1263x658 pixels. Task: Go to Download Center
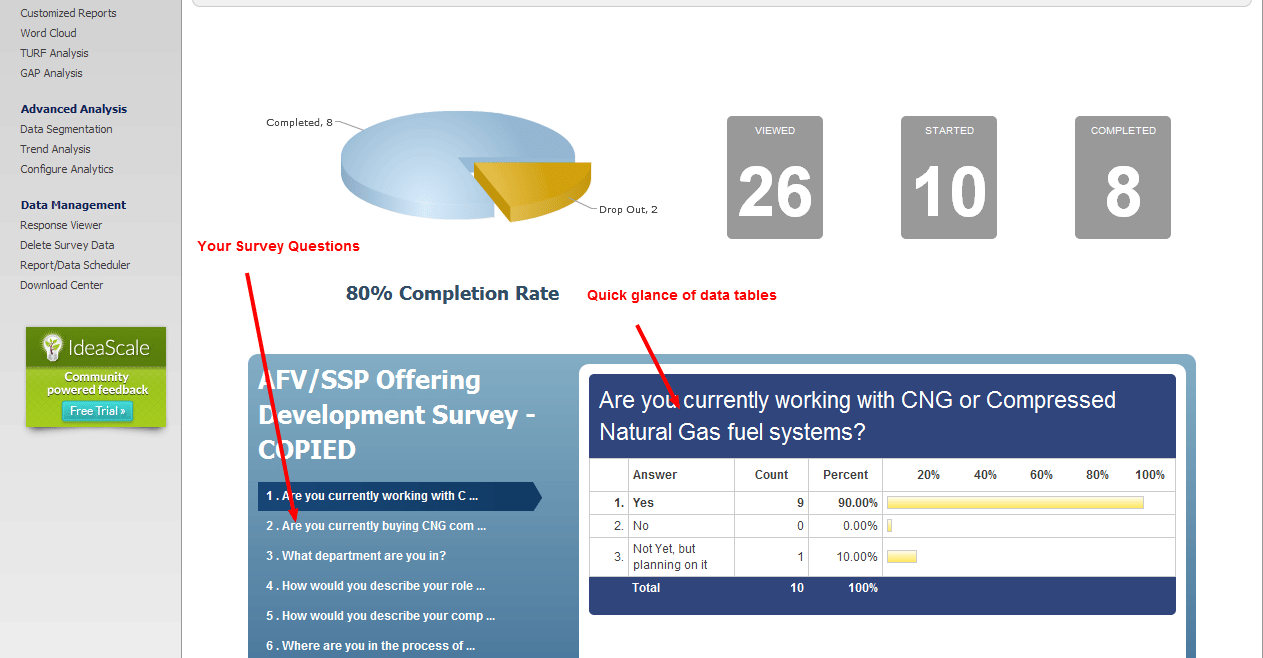61,285
